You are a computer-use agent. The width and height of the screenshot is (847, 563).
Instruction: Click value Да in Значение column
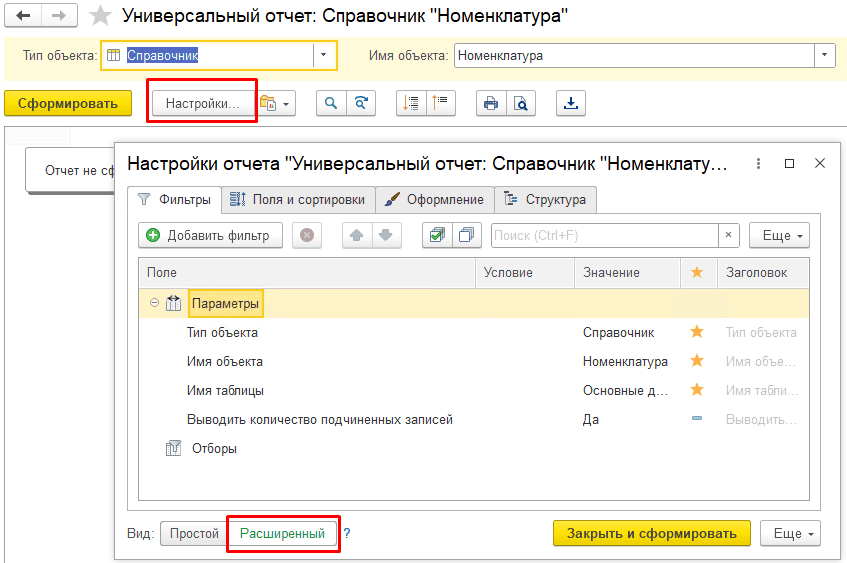coord(590,419)
